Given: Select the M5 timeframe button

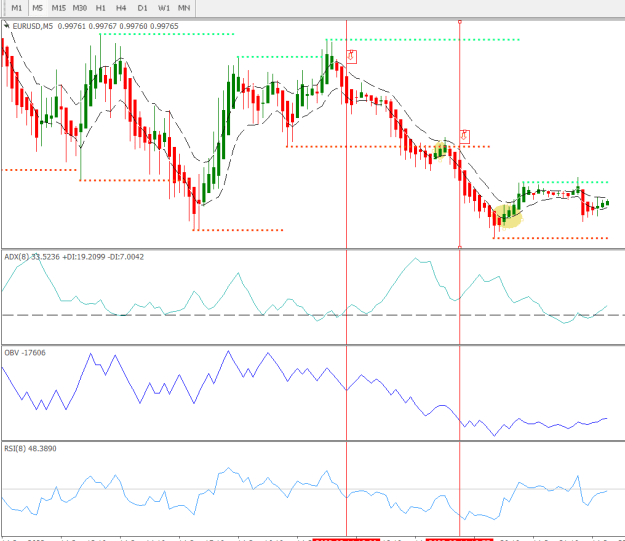Looking at the screenshot, I should pos(37,8).
